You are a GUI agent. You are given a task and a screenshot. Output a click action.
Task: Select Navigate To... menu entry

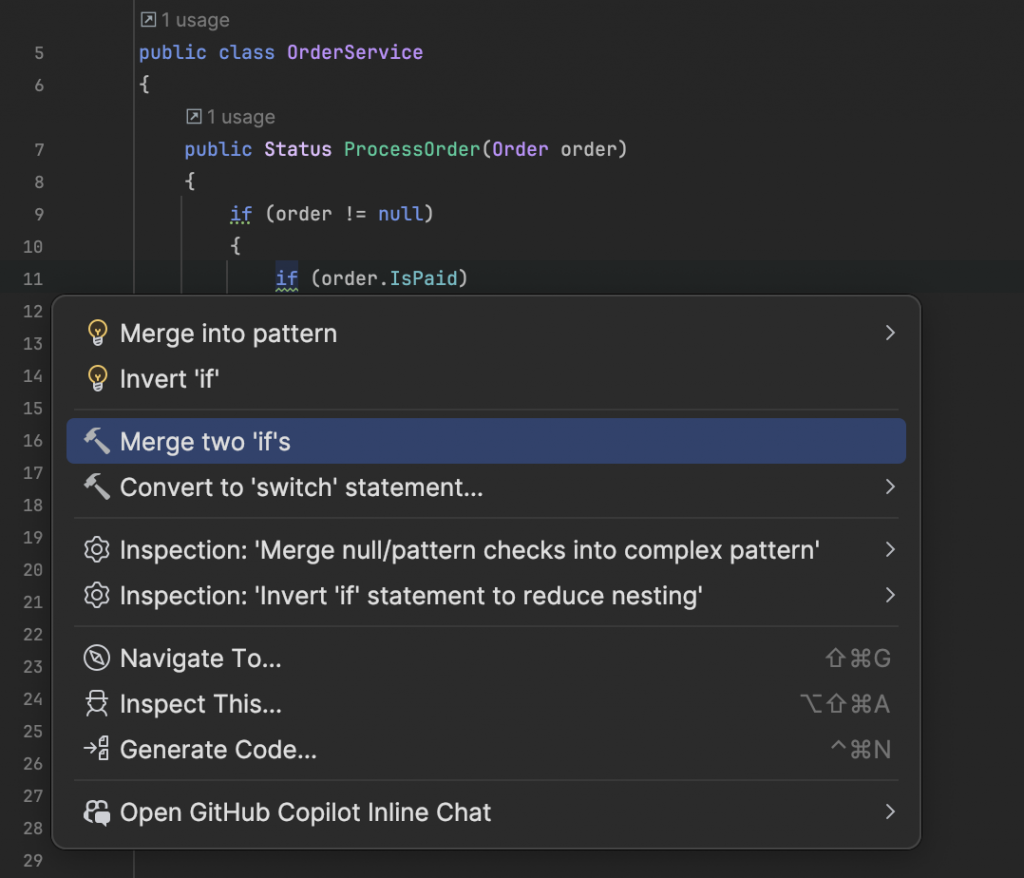point(200,658)
